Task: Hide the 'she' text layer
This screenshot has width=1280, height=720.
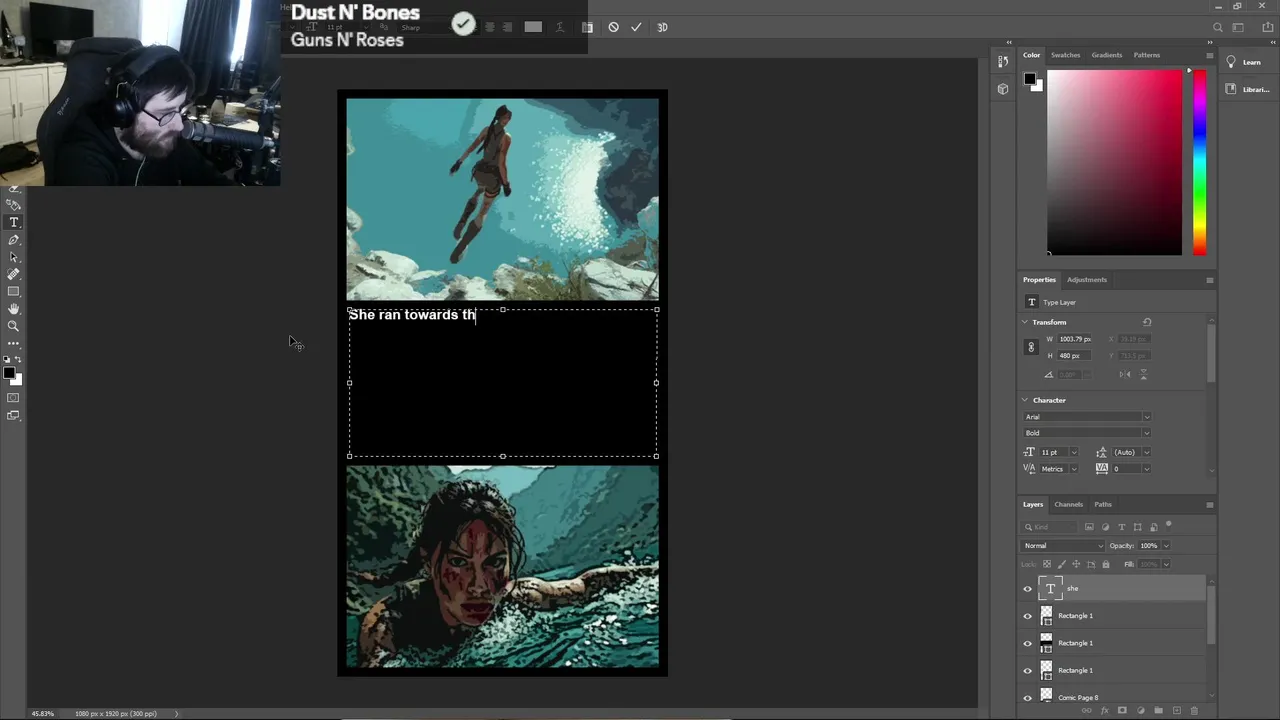Action: coord(1027,589)
